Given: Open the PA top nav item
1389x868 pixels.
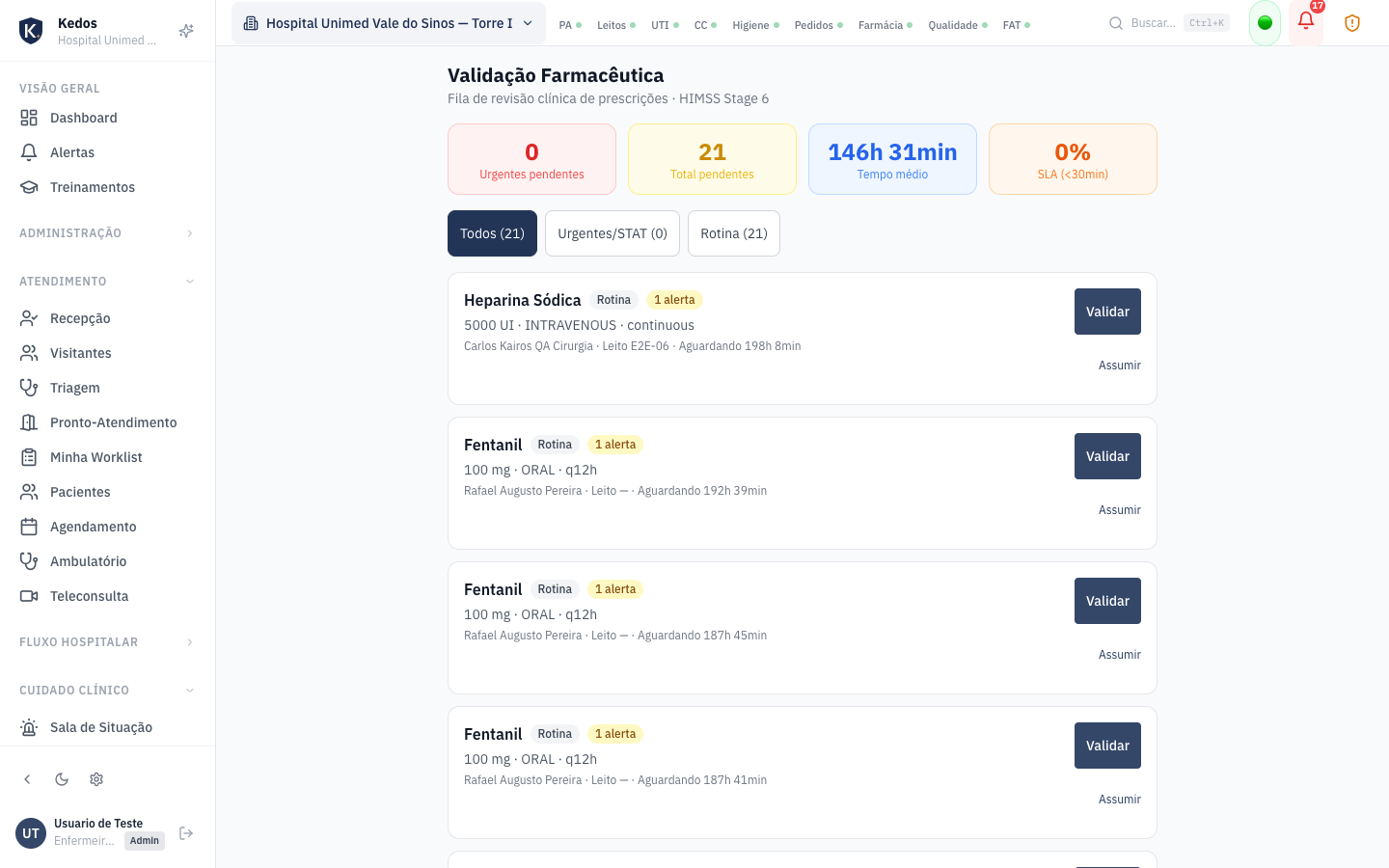Looking at the screenshot, I should pos(570,25).
